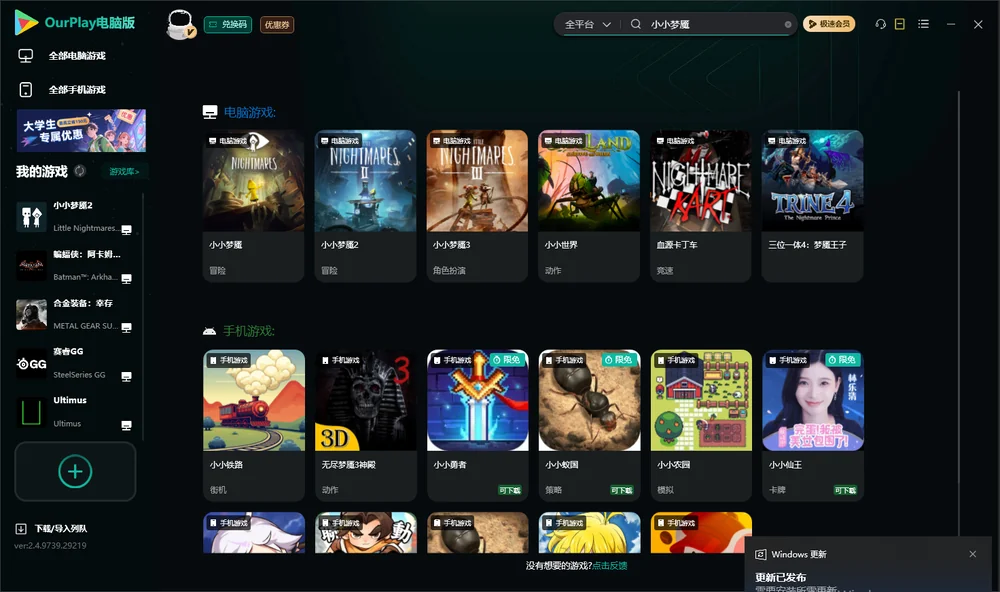Image resolution: width=1000 pixels, height=592 pixels.
Task: Open the 小小铁路 mobile game card
Action: 254,425
